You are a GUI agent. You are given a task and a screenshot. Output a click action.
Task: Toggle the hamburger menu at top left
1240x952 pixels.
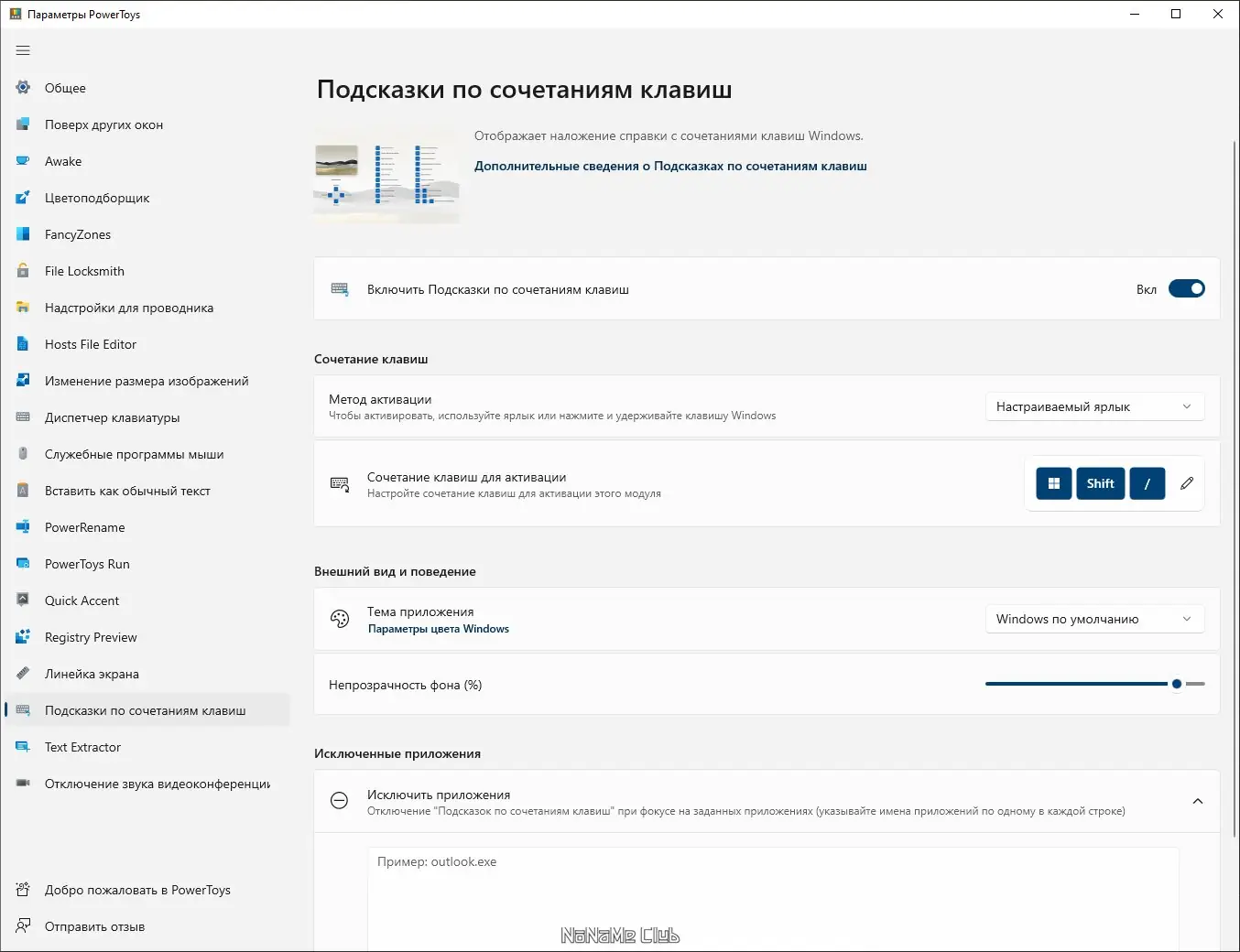coord(23,50)
